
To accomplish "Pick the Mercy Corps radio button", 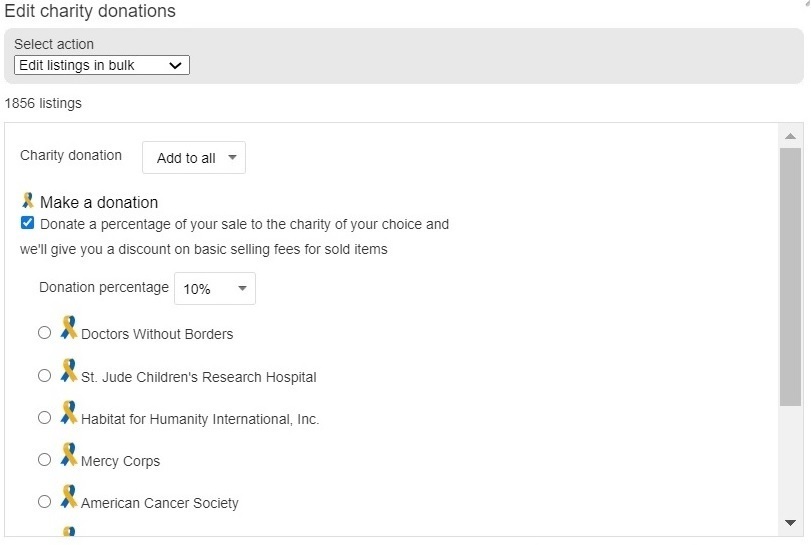I will [44, 459].
